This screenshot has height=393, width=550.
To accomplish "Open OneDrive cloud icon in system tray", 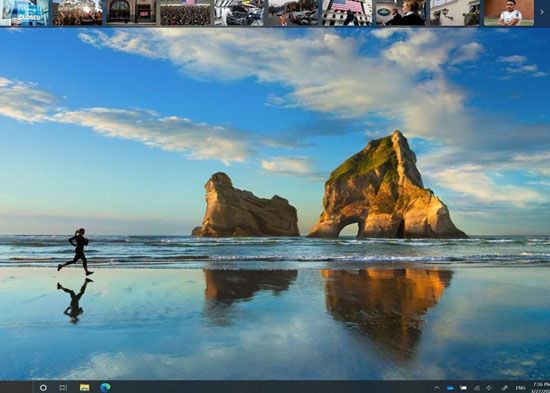I will pos(450,388).
